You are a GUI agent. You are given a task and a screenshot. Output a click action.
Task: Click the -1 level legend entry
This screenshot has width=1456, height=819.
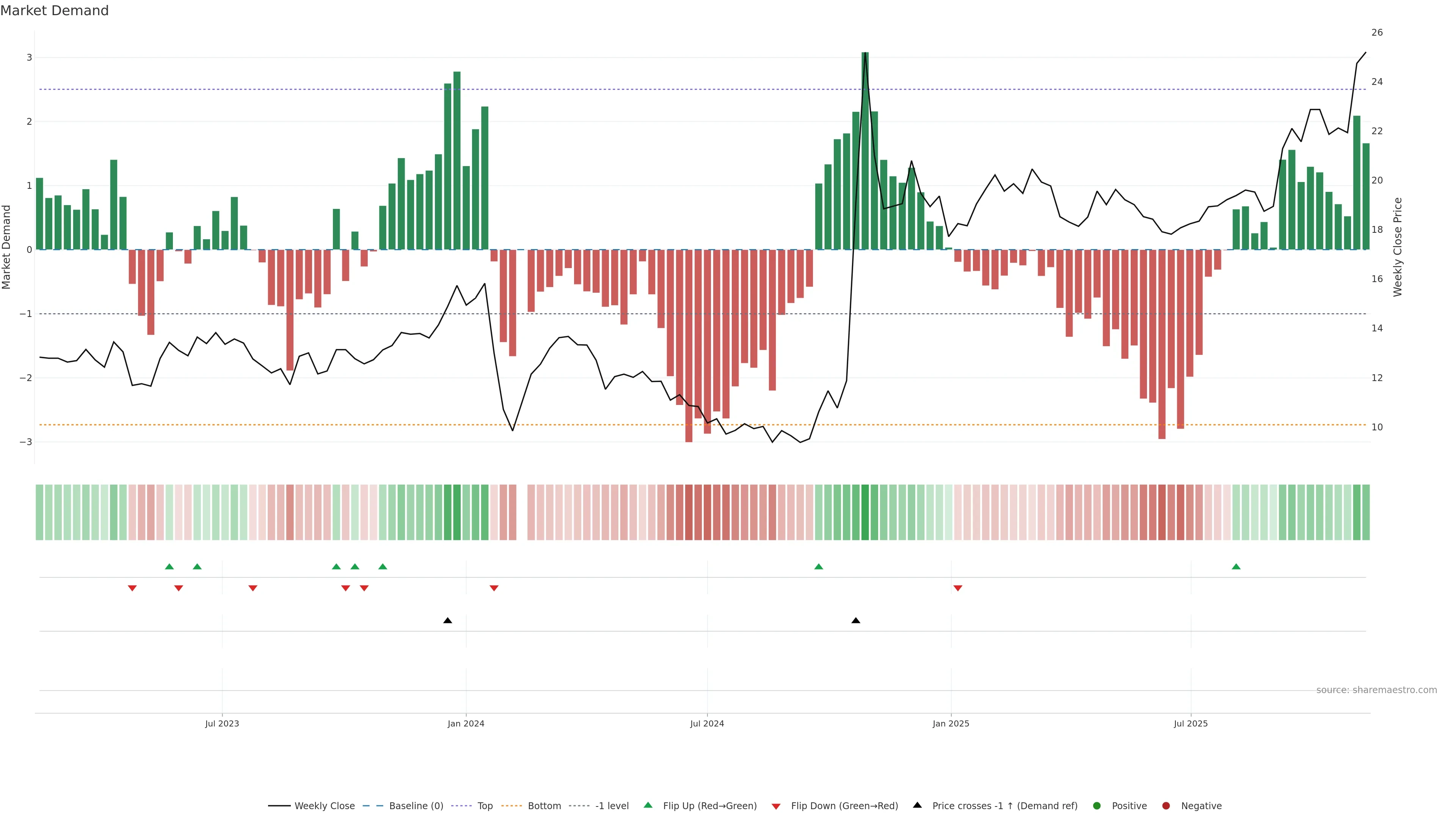612,805
